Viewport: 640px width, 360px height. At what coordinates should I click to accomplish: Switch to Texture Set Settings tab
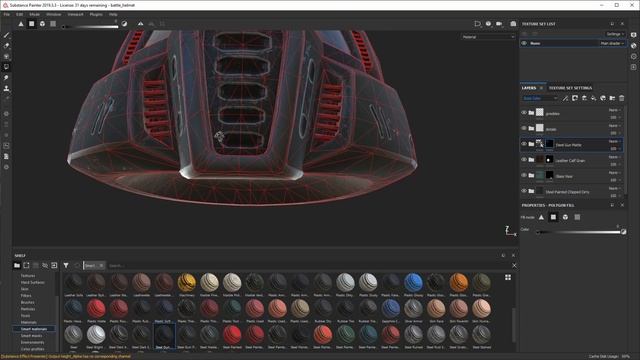coord(570,88)
